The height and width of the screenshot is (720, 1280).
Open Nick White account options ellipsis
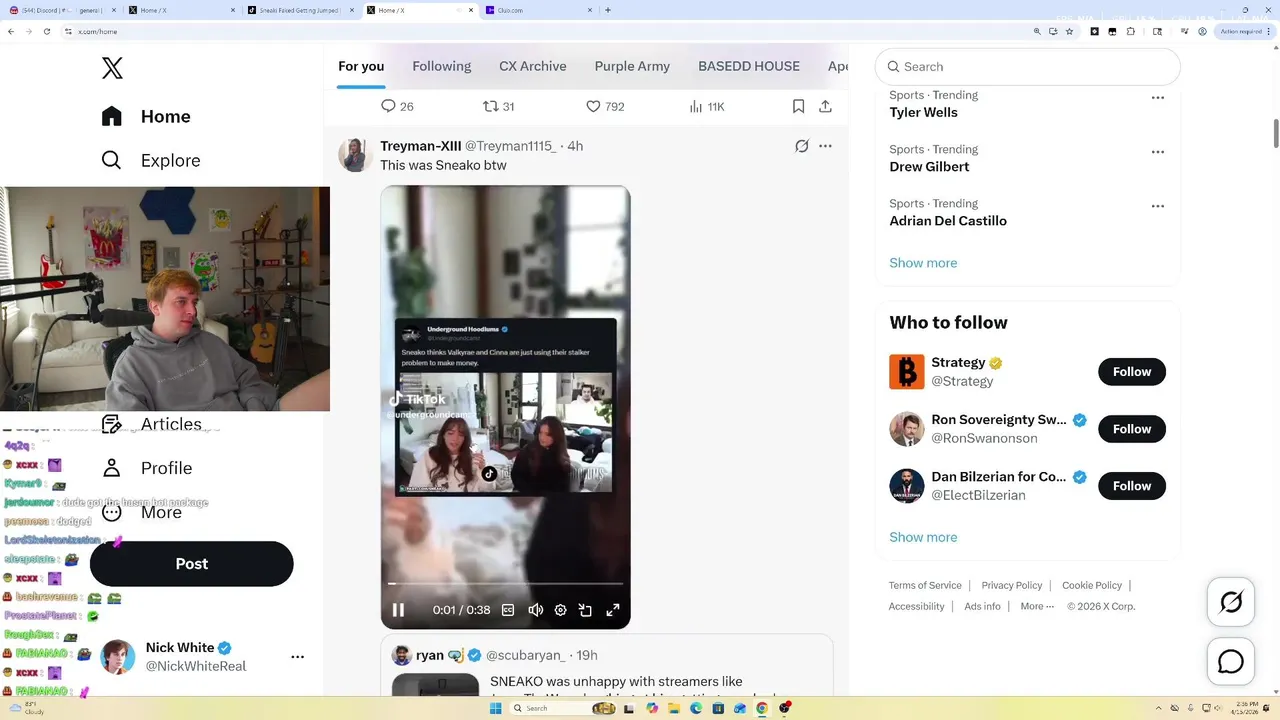(x=297, y=657)
